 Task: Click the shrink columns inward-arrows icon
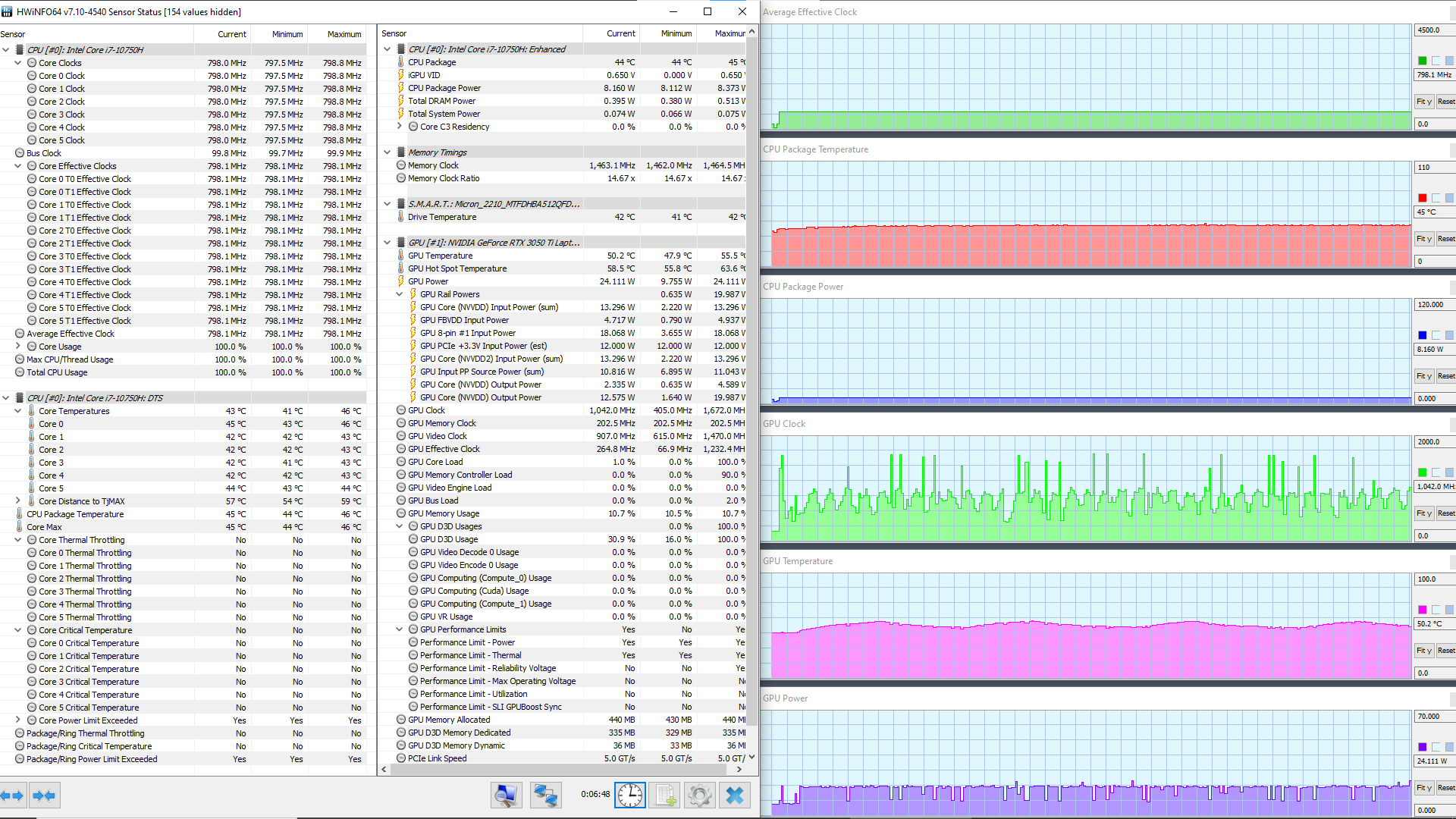[x=44, y=795]
